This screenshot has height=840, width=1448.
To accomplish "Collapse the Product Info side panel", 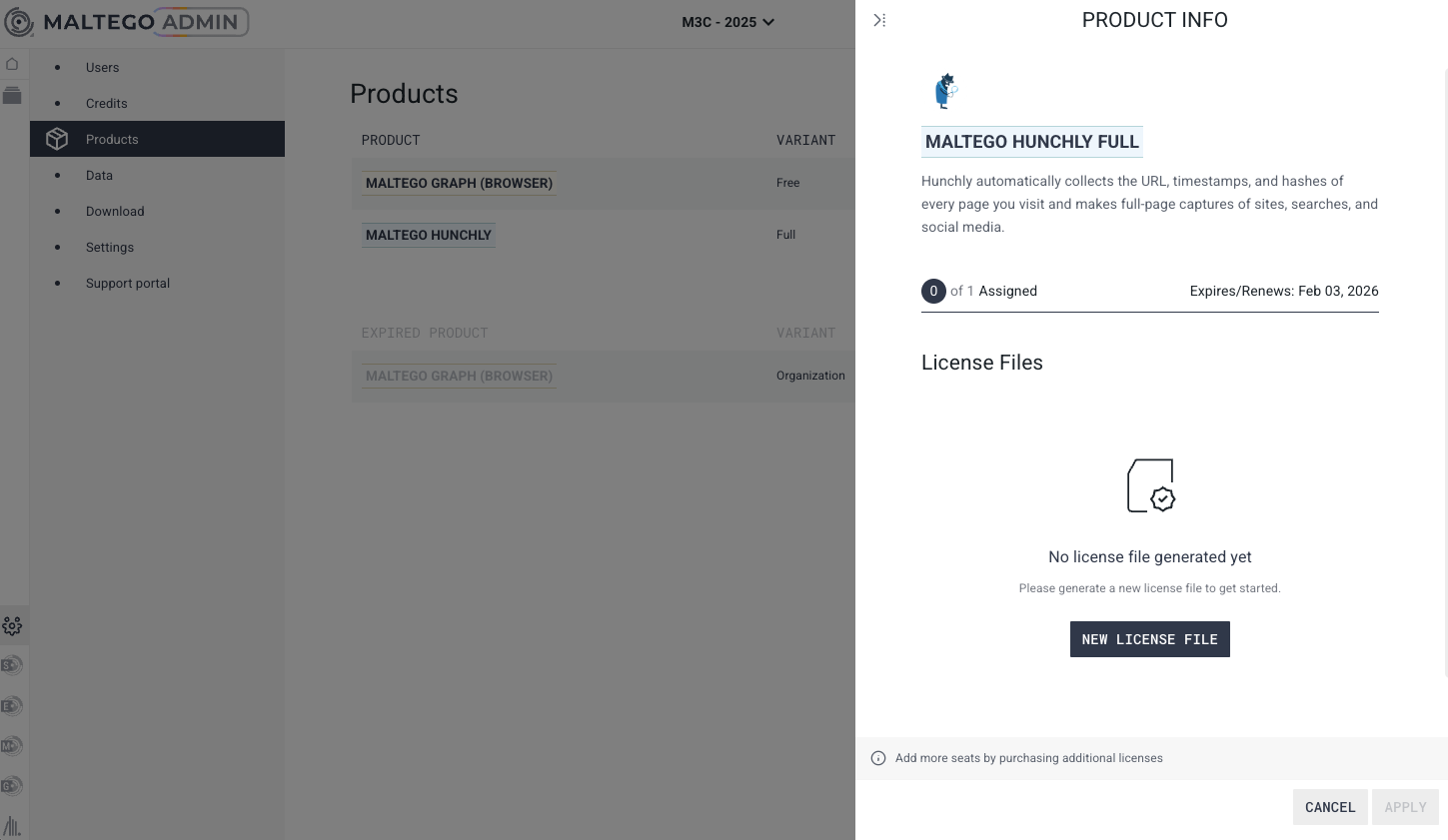I will coord(879,20).
